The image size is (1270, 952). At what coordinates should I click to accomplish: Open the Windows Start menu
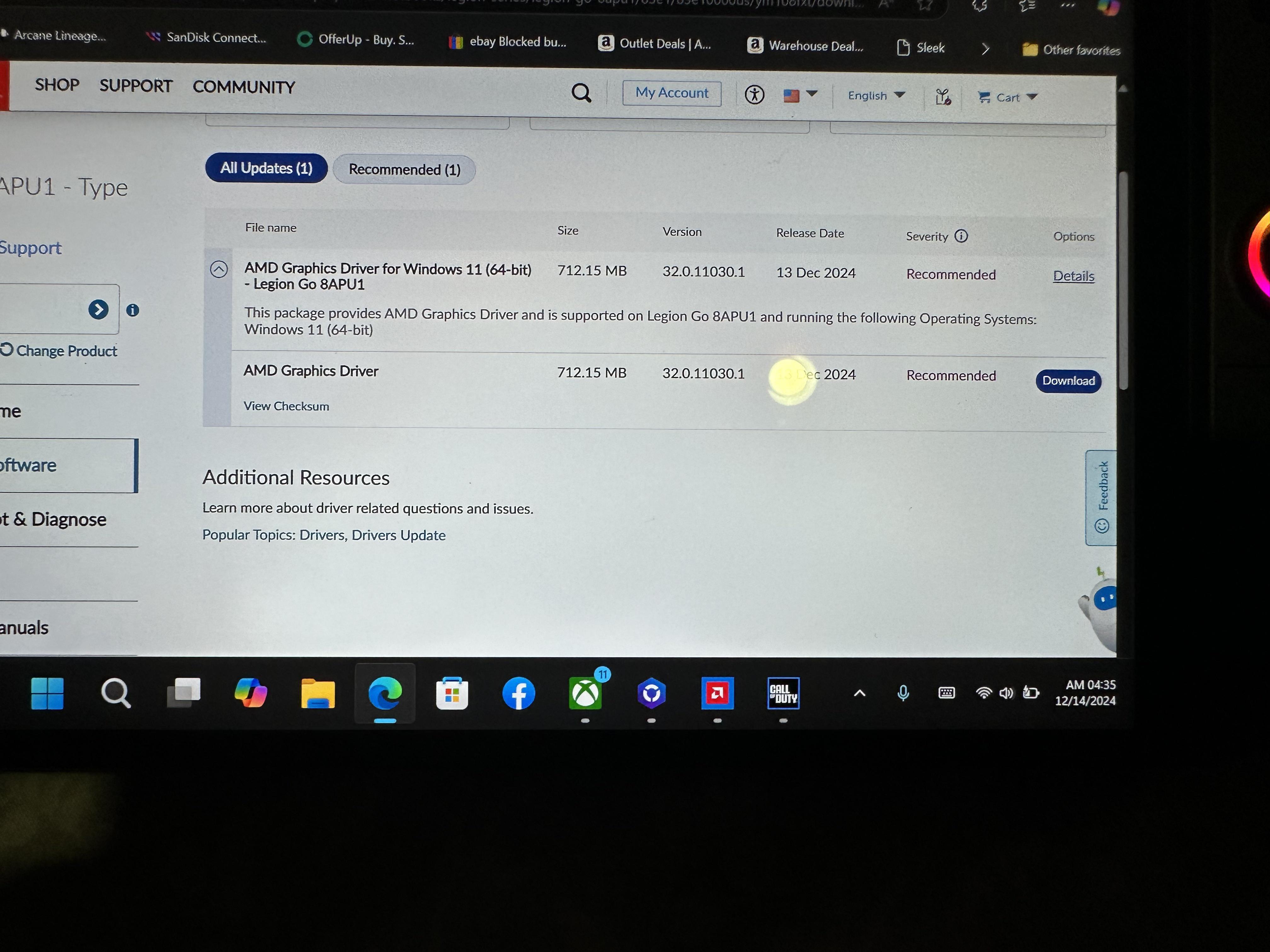pos(47,693)
